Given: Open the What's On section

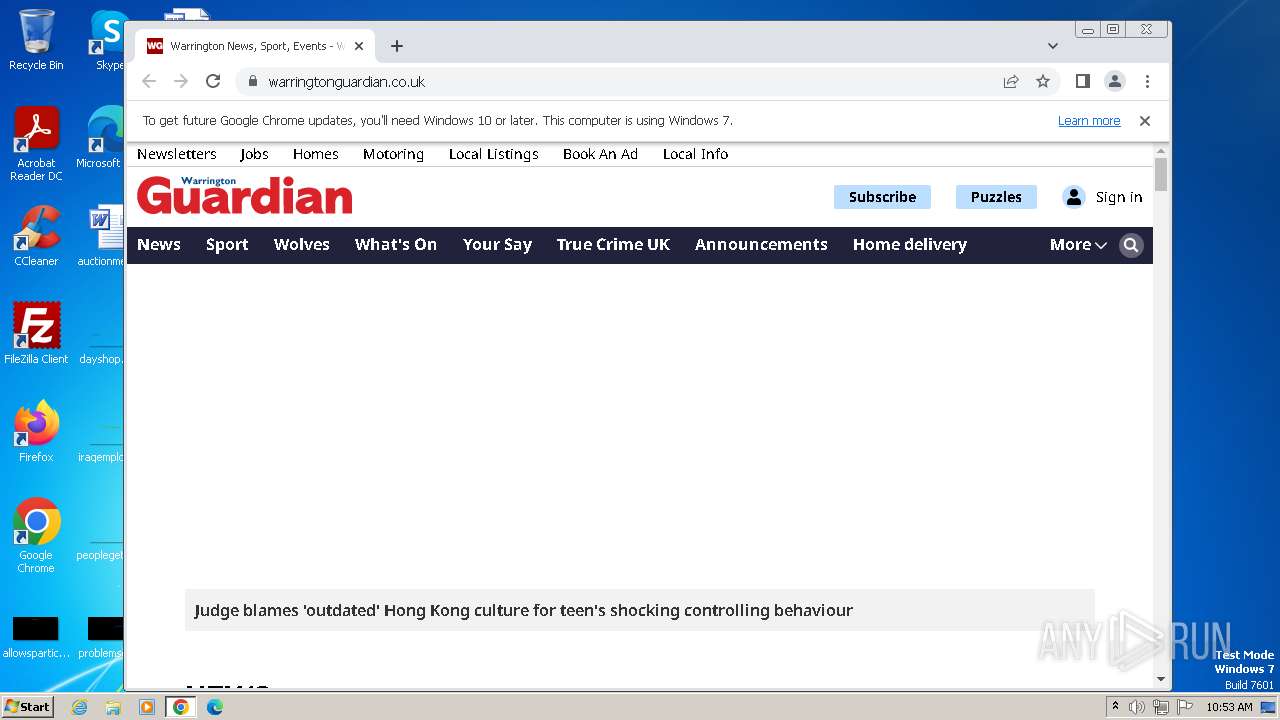Looking at the screenshot, I should (x=396, y=245).
